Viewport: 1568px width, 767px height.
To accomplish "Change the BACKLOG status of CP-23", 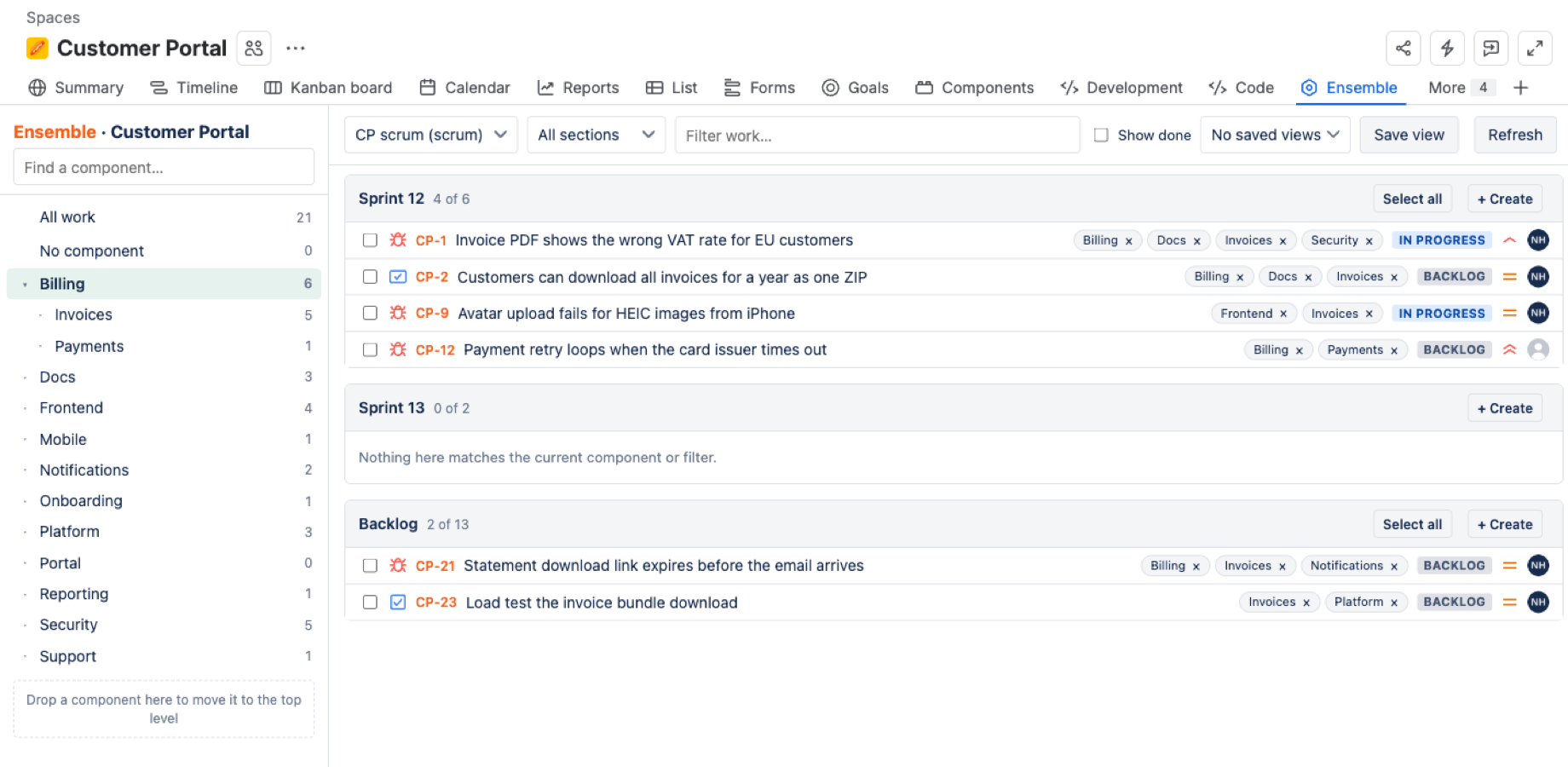I will (1455, 603).
